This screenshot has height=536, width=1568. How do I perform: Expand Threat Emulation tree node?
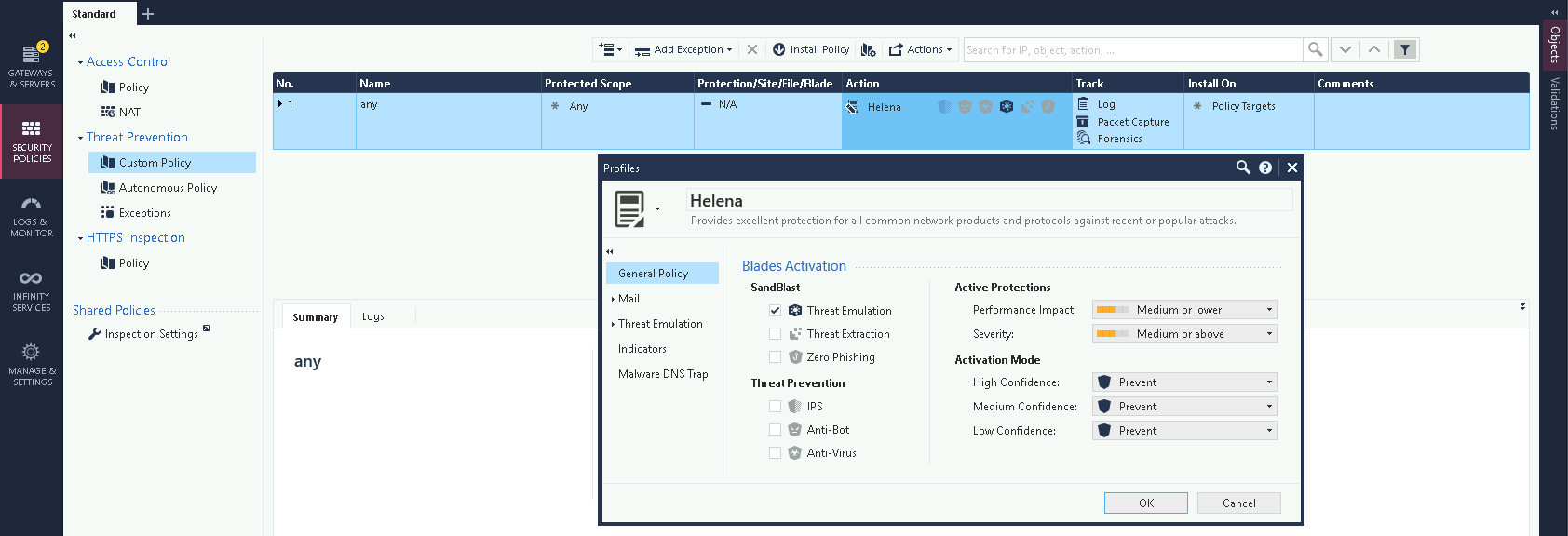613,324
